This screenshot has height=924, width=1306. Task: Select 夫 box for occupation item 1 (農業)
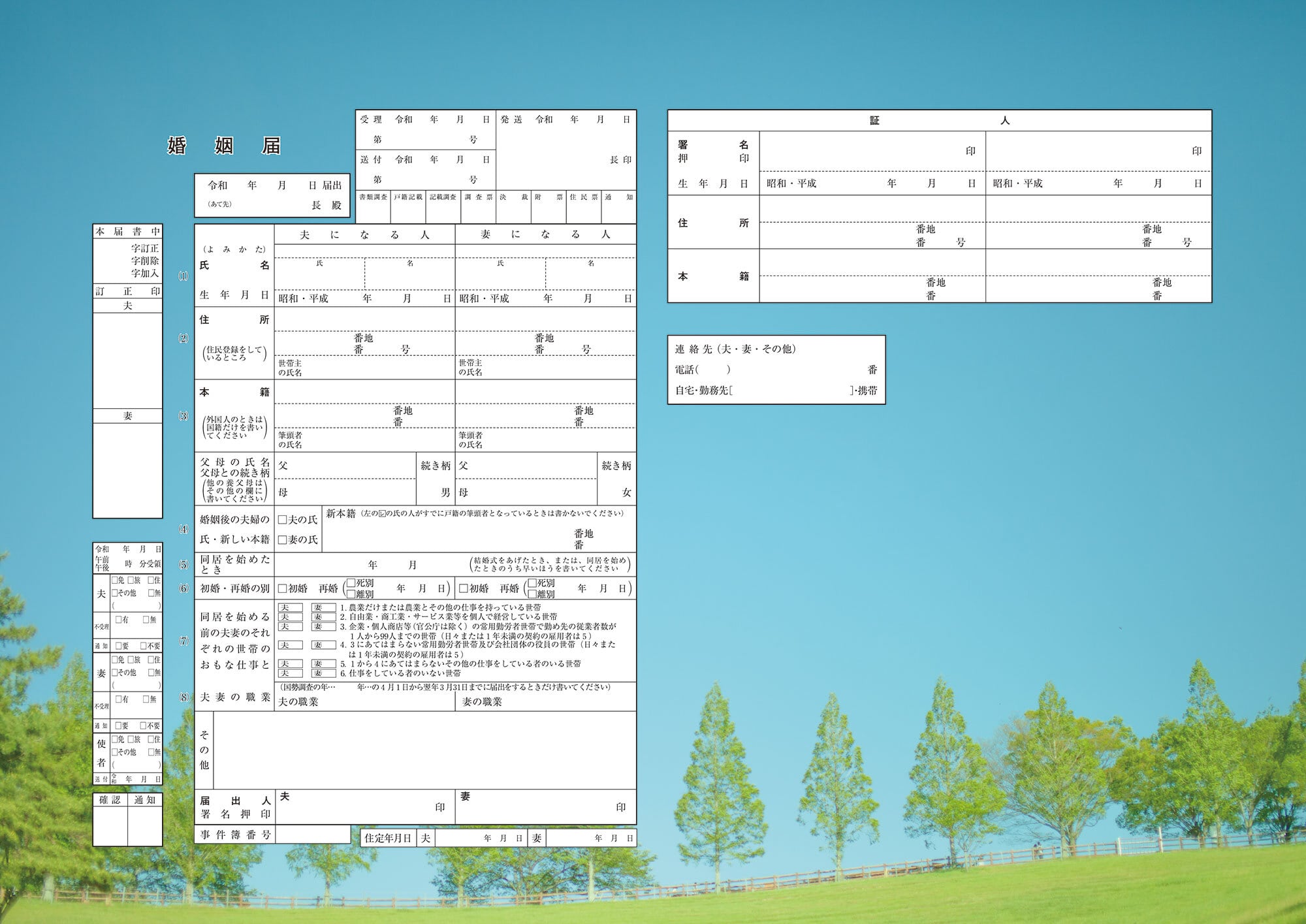click(290, 607)
